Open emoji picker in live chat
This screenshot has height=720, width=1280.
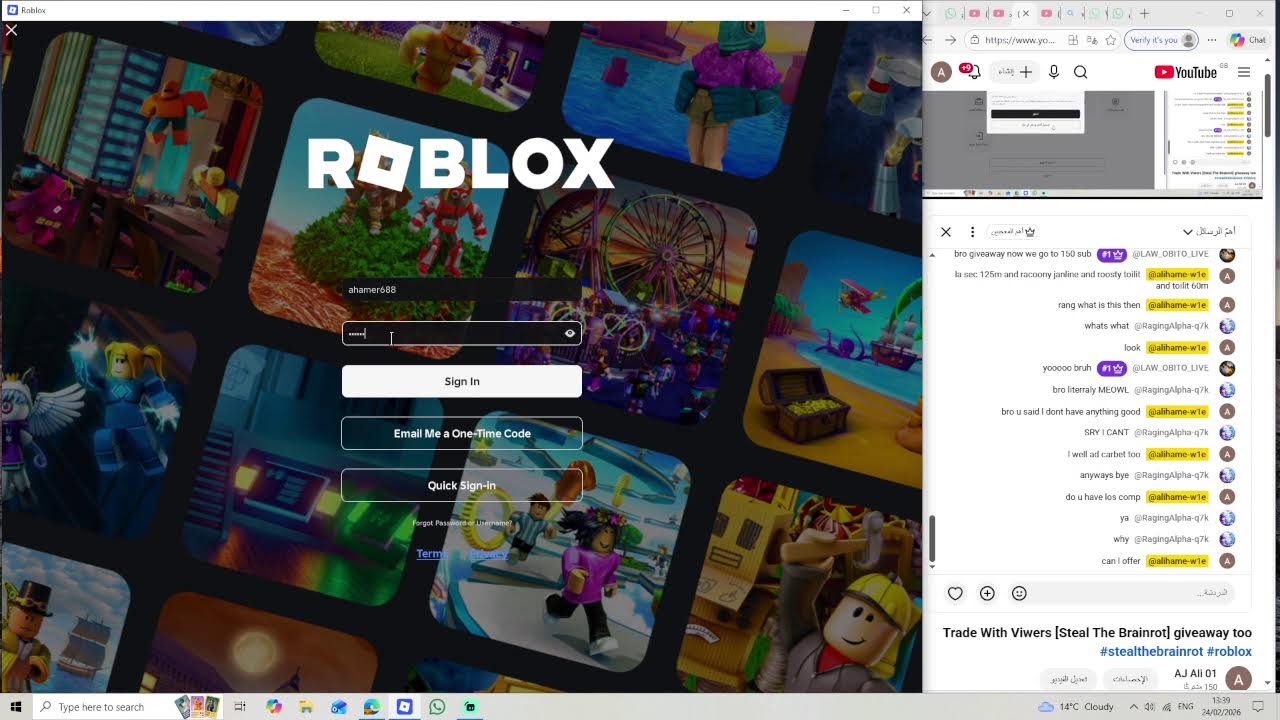coord(1019,593)
